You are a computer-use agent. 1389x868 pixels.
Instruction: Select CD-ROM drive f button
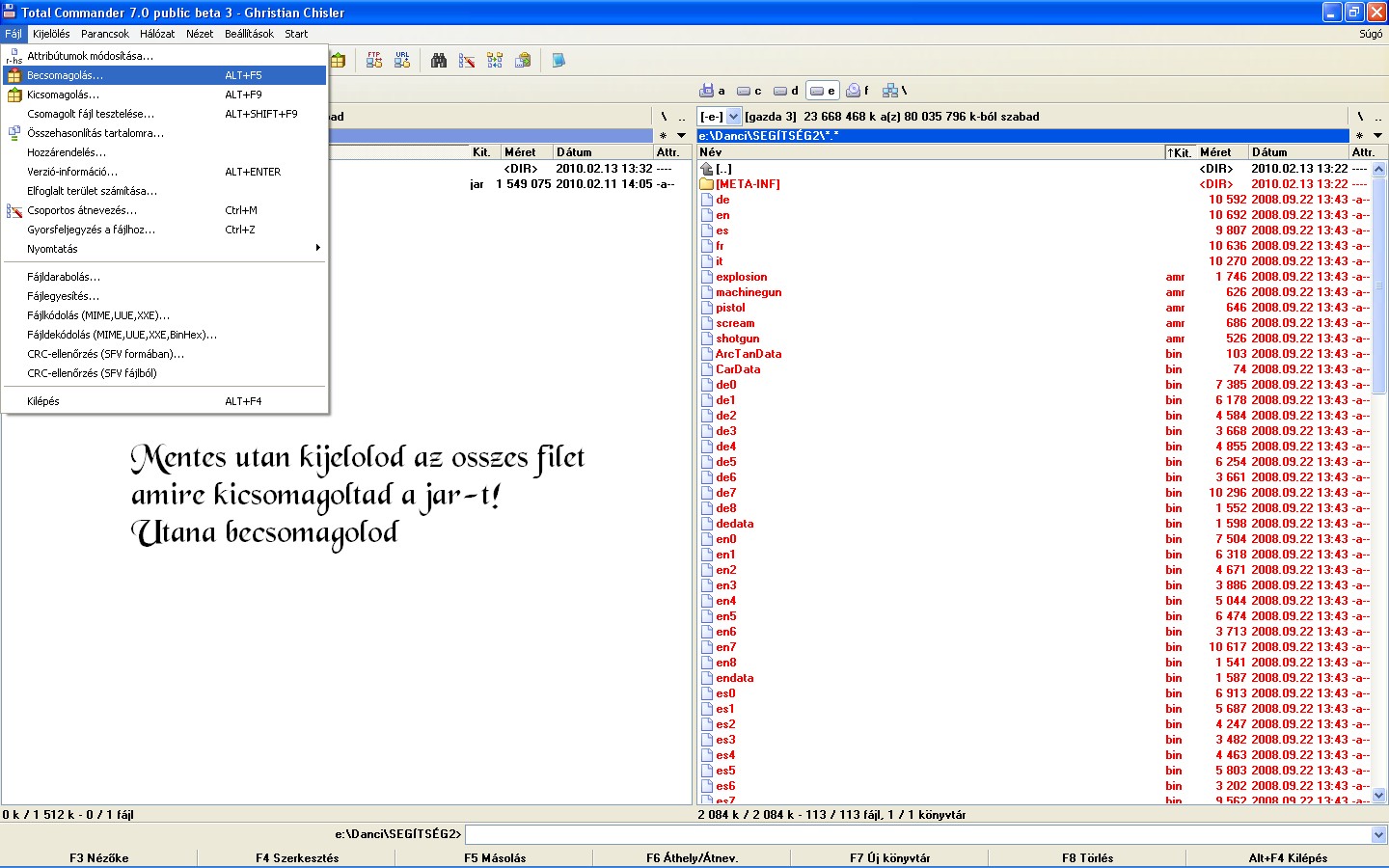(x=858, y=91)
